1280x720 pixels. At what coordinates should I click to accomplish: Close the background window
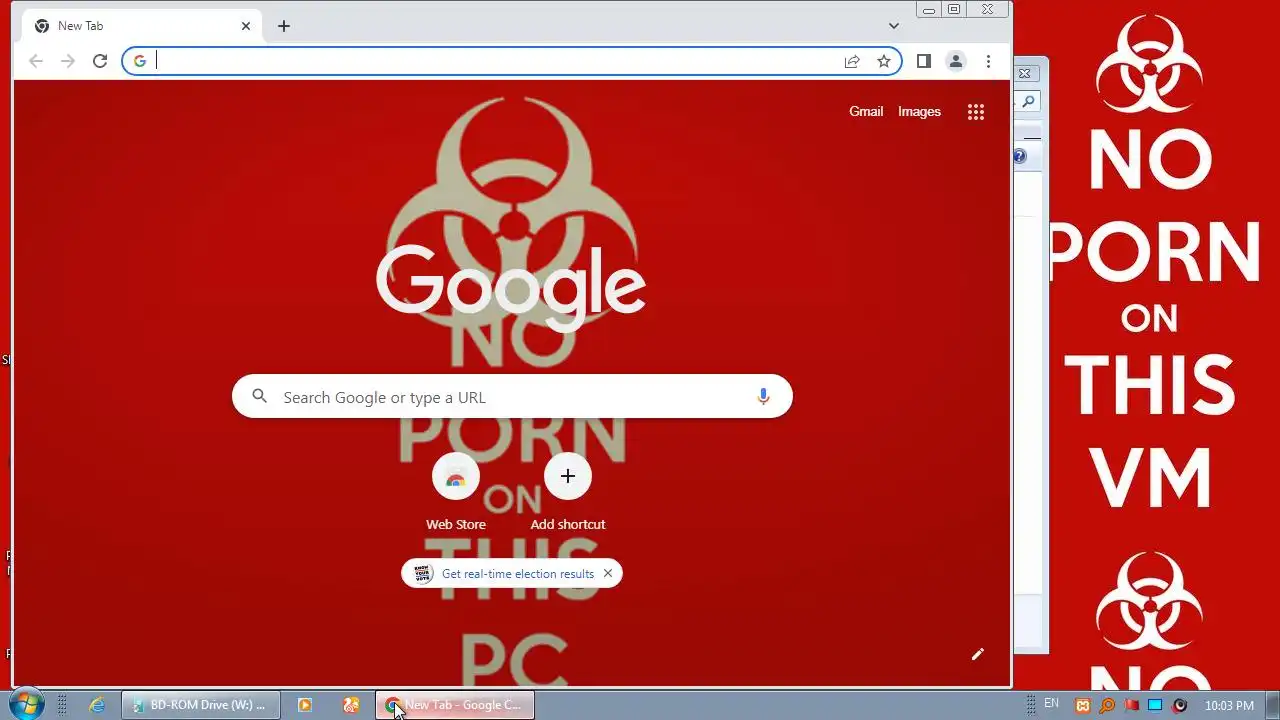pyautogui.click(x=1025, y=73)
